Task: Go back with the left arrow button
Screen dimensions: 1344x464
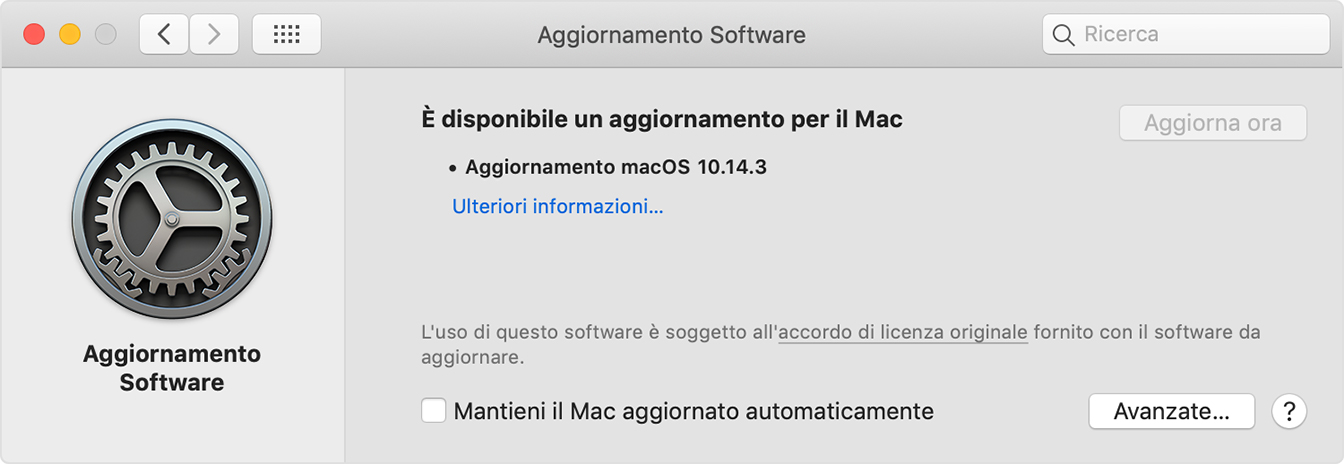Action: (164, 35)
